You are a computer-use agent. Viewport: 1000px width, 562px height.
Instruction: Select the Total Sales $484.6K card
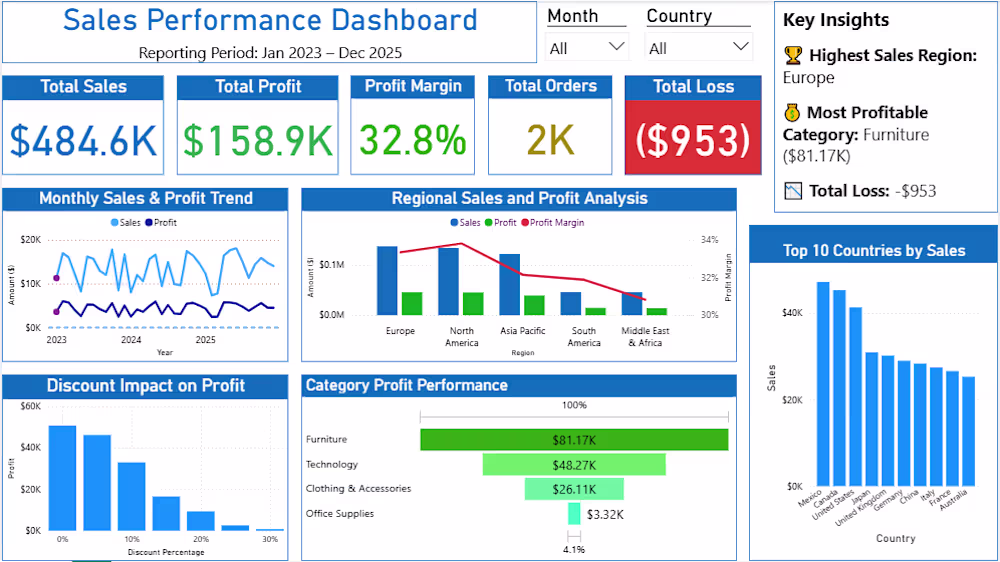click(83, 125)
